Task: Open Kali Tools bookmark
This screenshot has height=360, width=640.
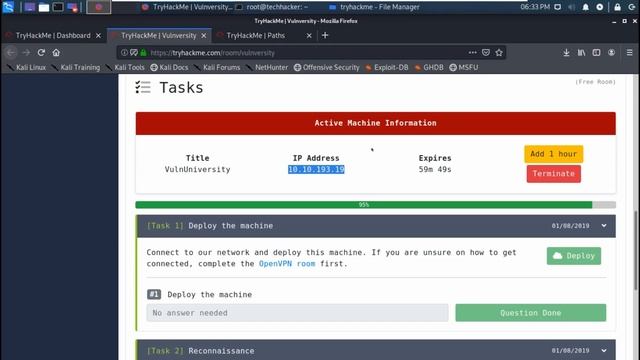Action: [x=125, y=67]
